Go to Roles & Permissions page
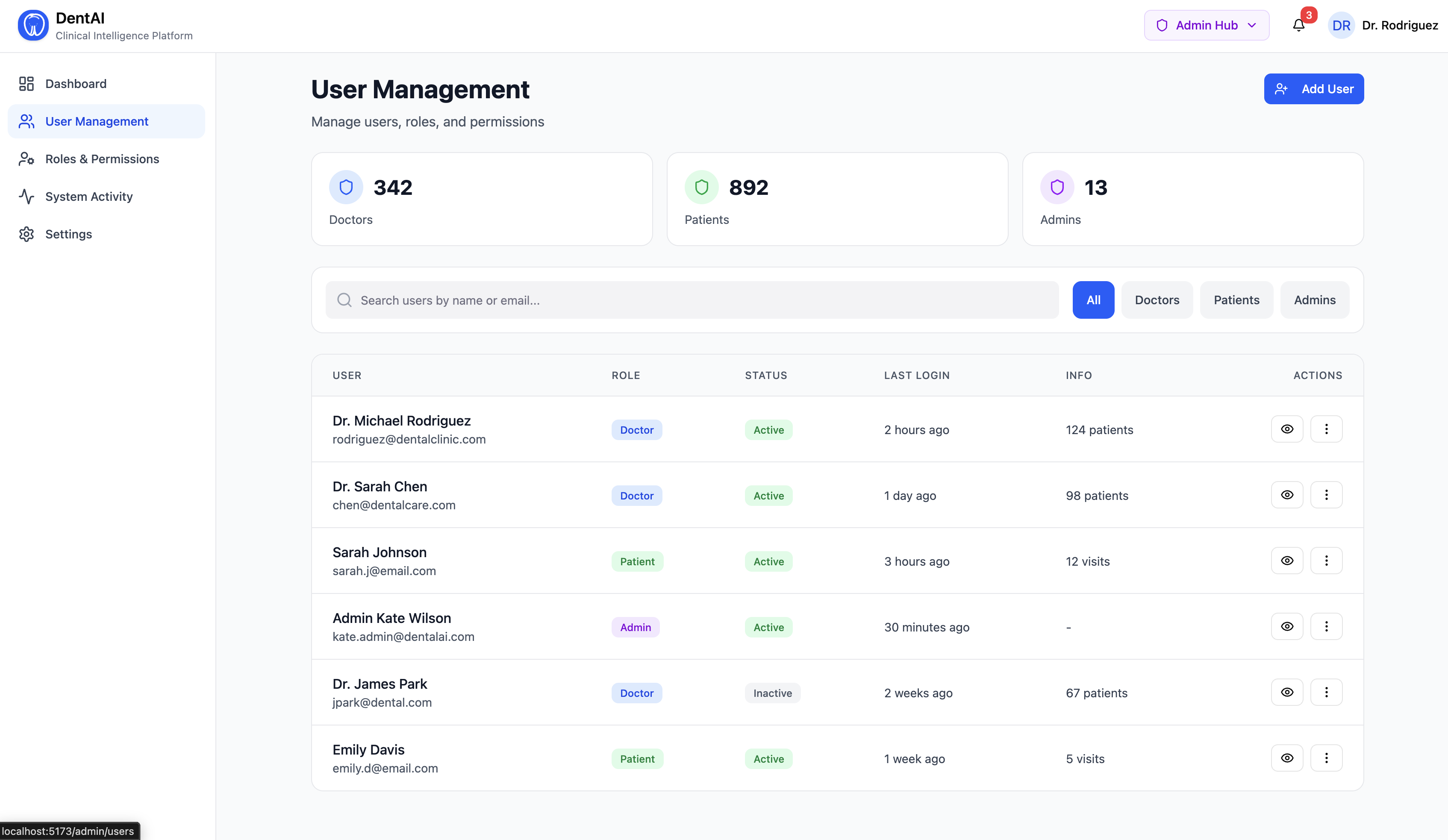 click(x=102, y=159)
